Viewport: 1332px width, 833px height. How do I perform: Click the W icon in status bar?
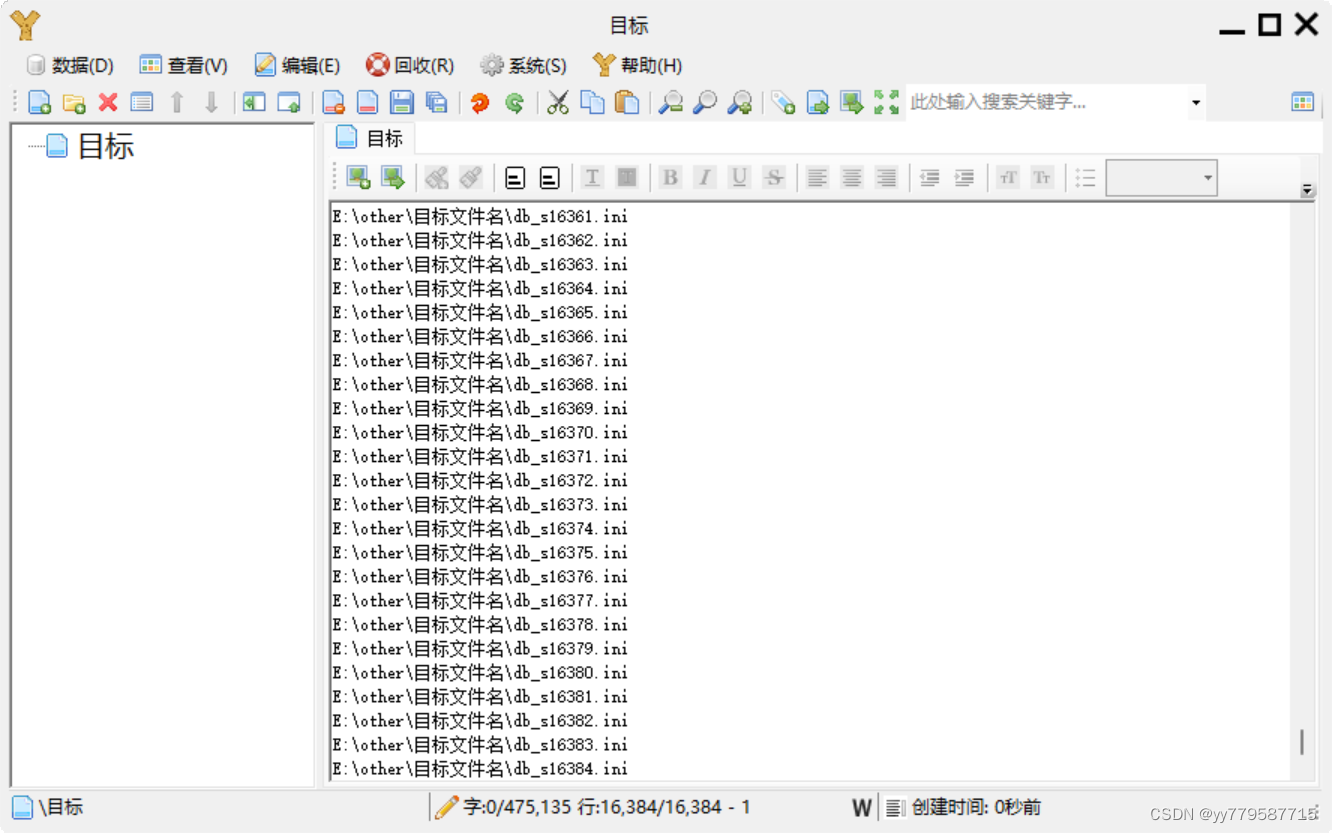(862, 808)
